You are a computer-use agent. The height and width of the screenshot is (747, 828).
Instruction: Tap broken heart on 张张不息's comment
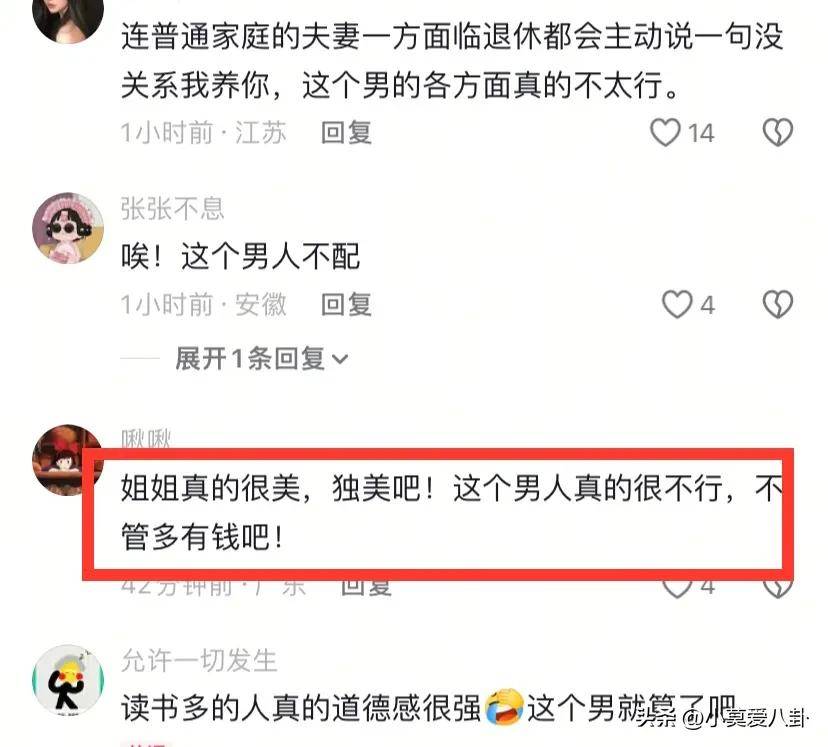(x=778, y=305)
